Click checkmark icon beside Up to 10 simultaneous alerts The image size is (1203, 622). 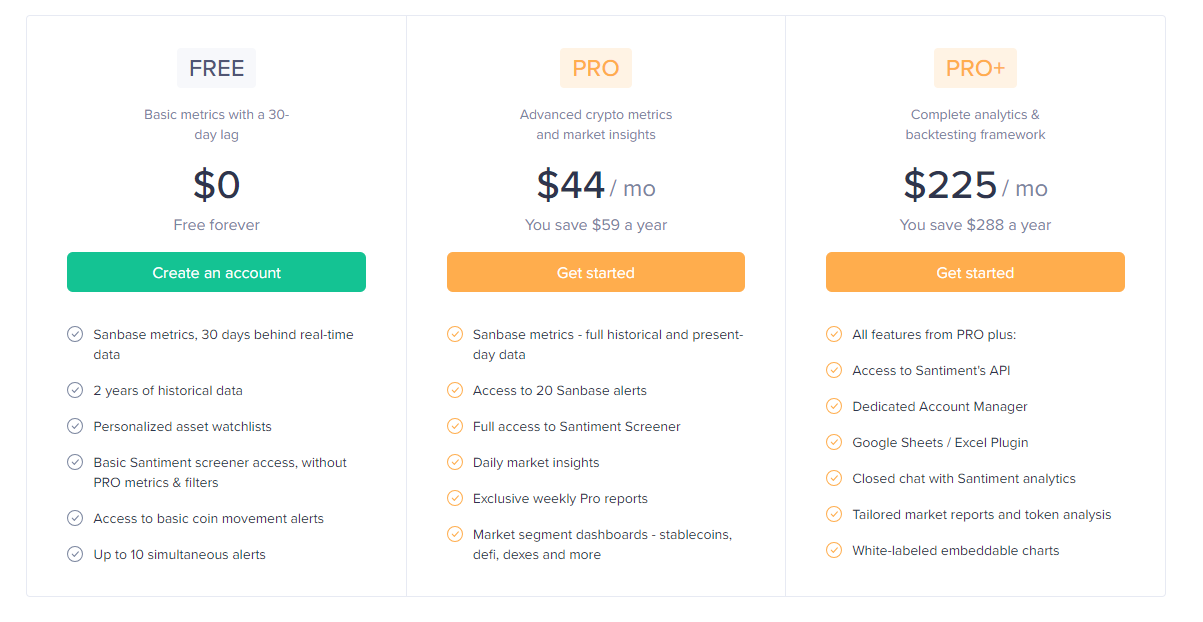click(75, 554)
